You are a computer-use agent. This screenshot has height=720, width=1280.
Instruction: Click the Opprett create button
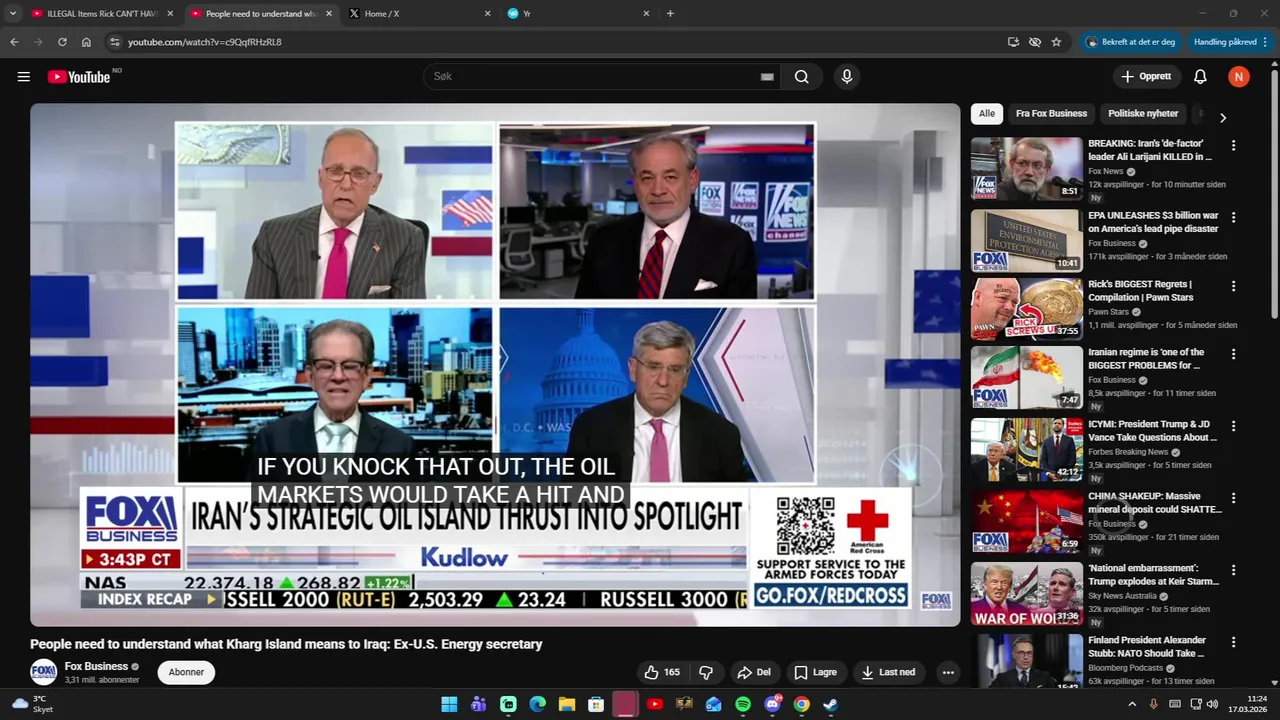tap(1146, 77)
